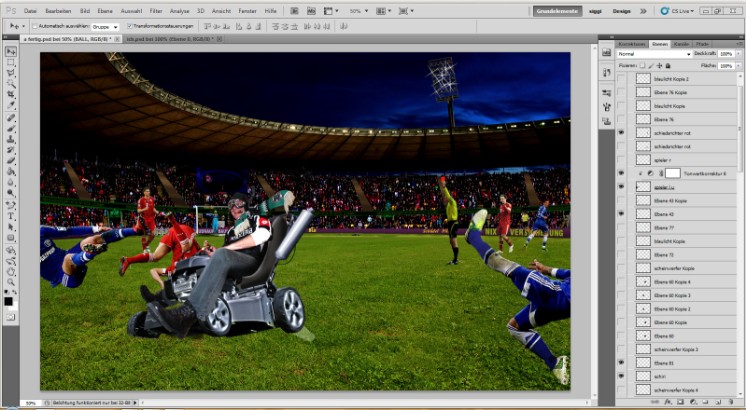
Task: Uncheck the 'Transformationssteuerungen' checkbox
Action: pyautogui.click(x=130, y=26)
